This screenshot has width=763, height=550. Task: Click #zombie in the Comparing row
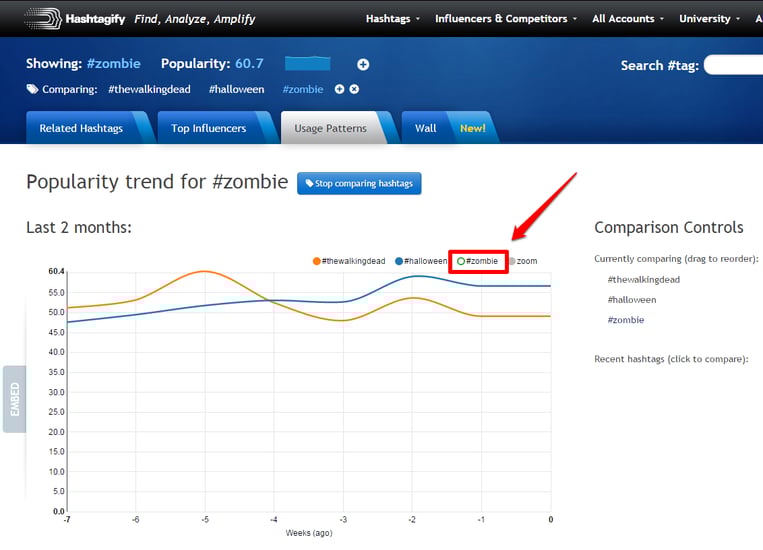(303, 90)
